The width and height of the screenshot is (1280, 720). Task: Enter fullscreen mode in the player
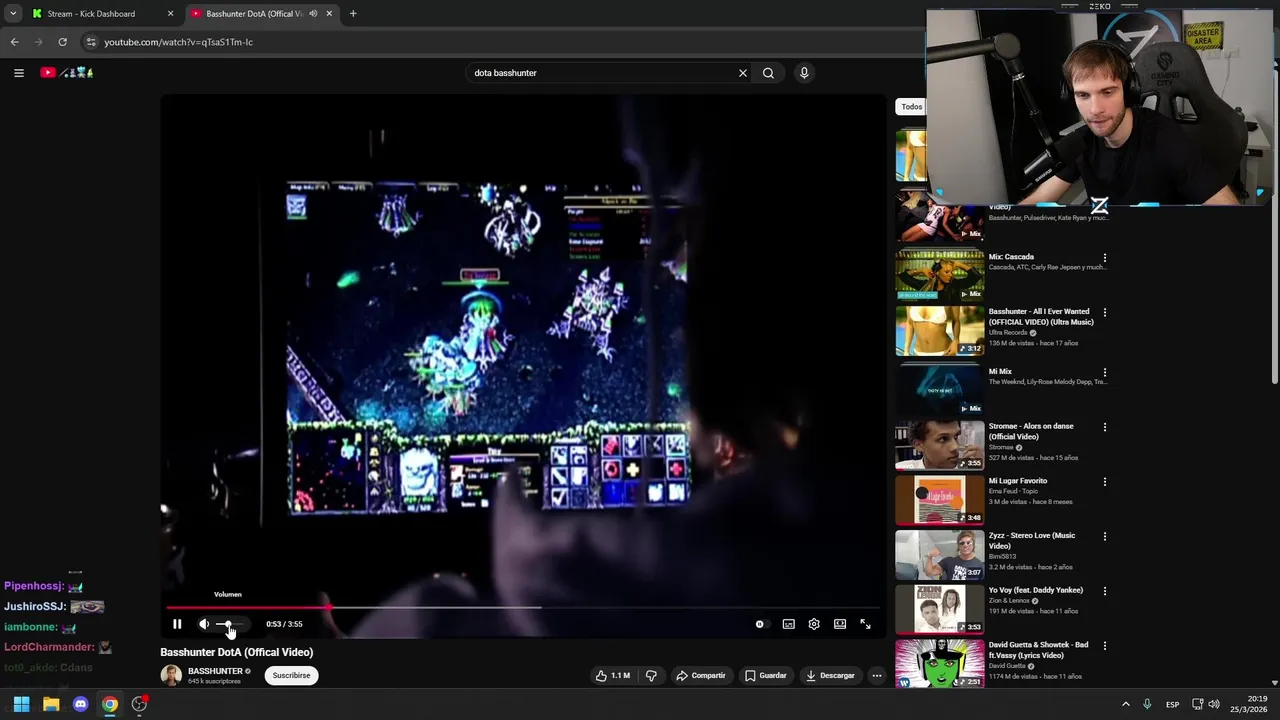pos(865,624)
